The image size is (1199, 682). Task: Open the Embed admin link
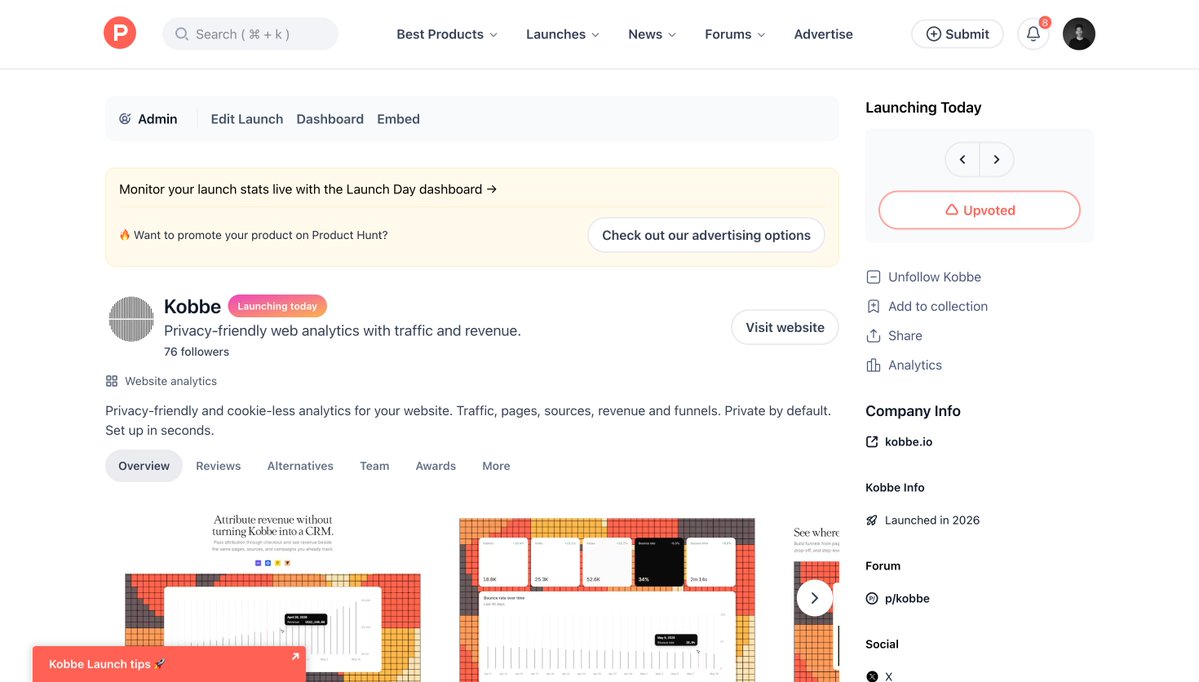pyautogui.click(x=398, y=119)
